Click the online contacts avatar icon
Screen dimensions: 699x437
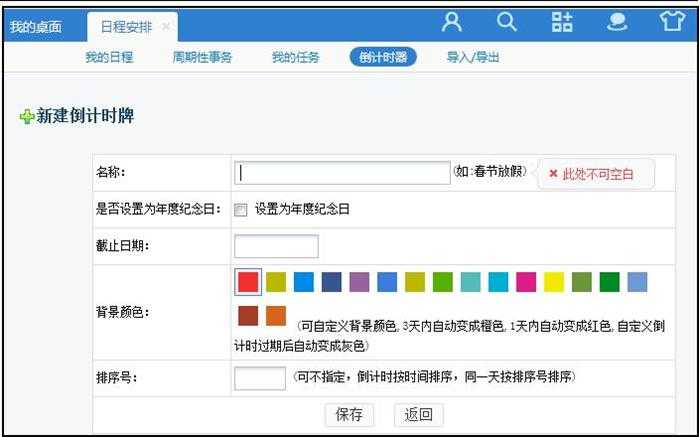coord(617,21)
